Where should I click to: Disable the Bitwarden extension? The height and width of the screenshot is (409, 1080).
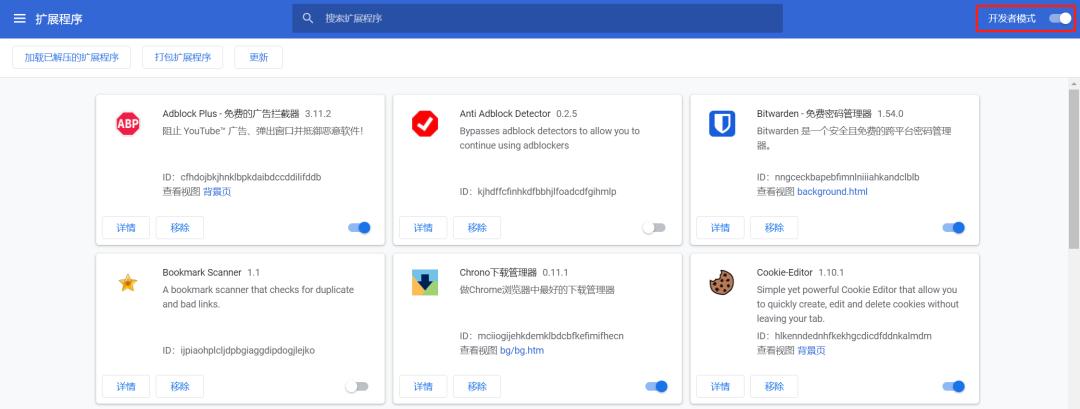954,228
